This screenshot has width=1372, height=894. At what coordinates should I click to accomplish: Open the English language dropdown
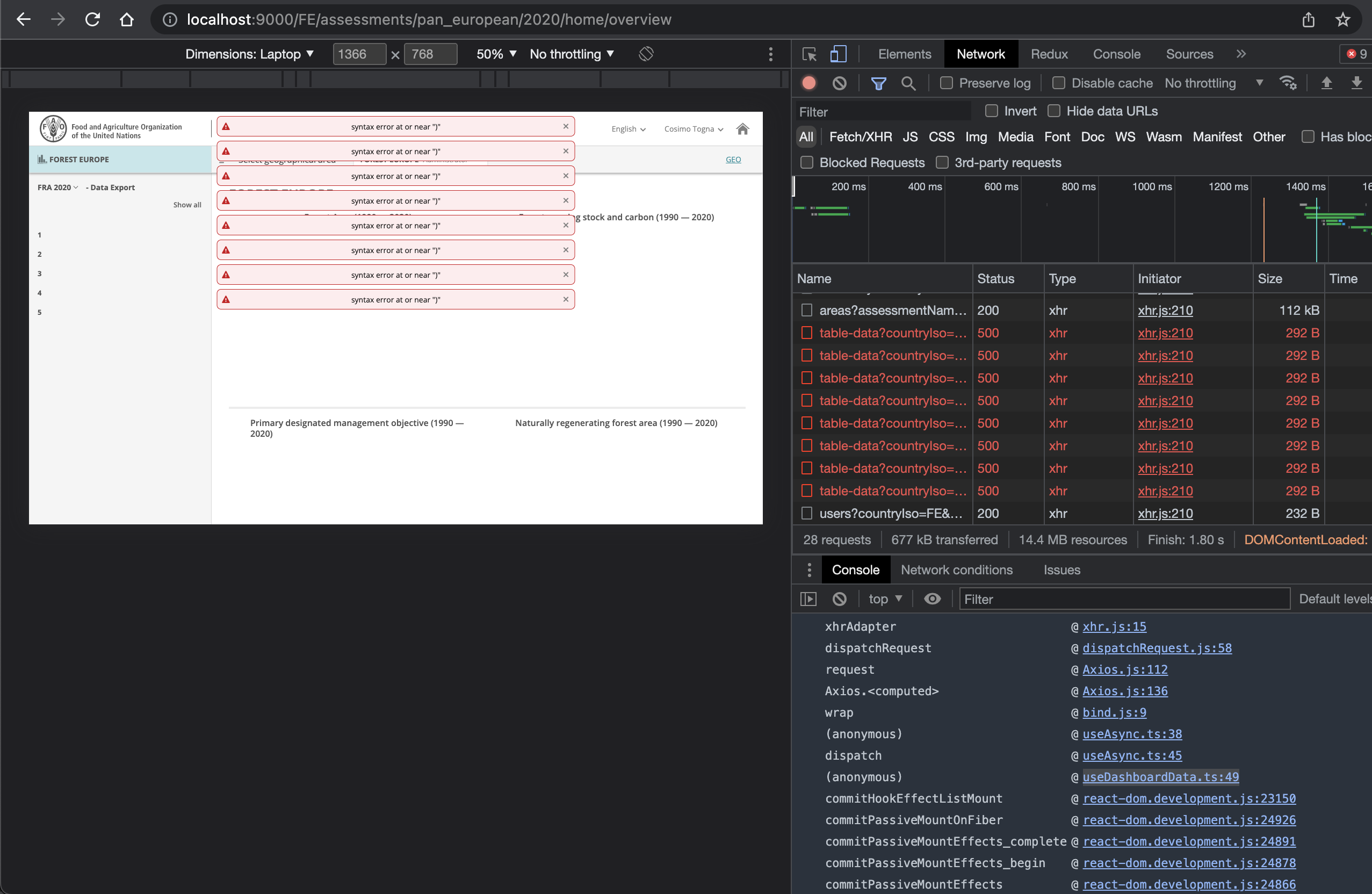tap(629, 128)
